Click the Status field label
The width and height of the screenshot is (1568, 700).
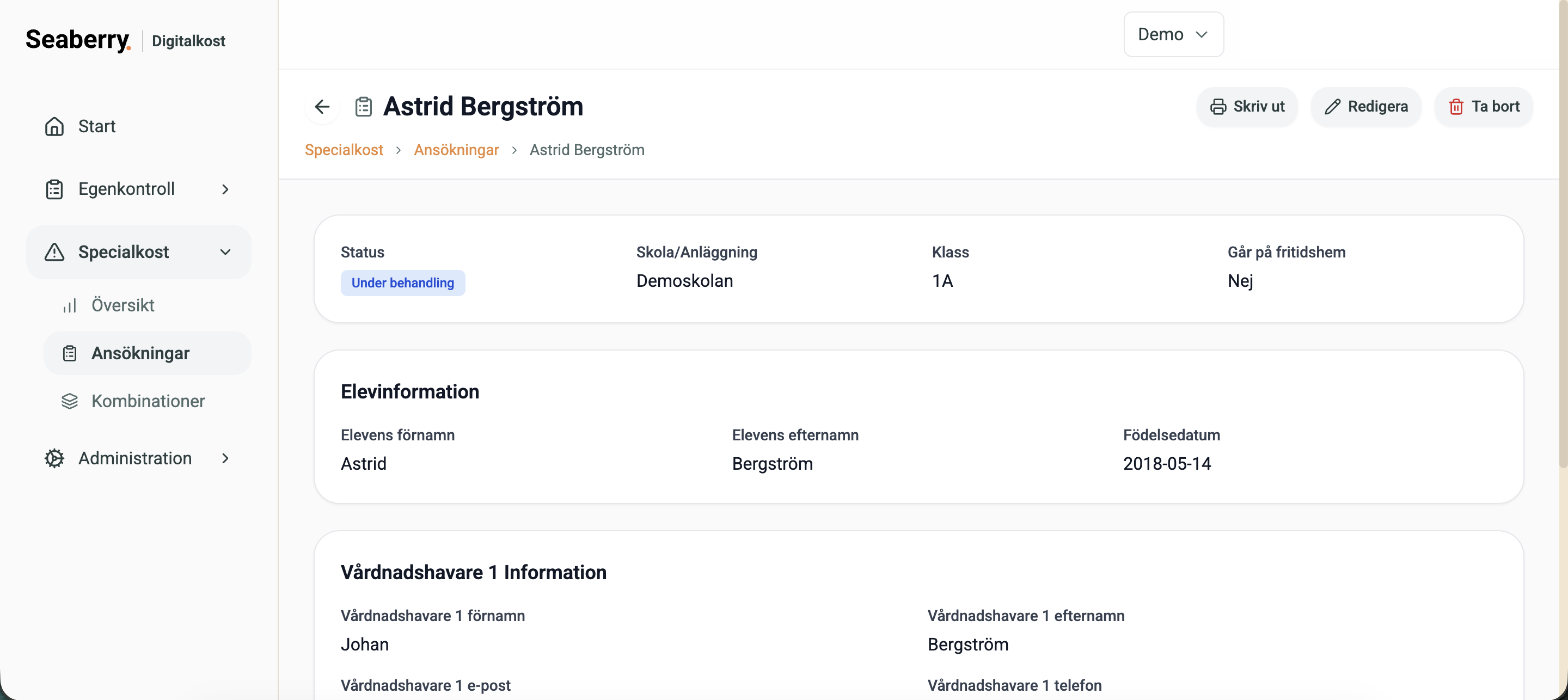(363, 252)
